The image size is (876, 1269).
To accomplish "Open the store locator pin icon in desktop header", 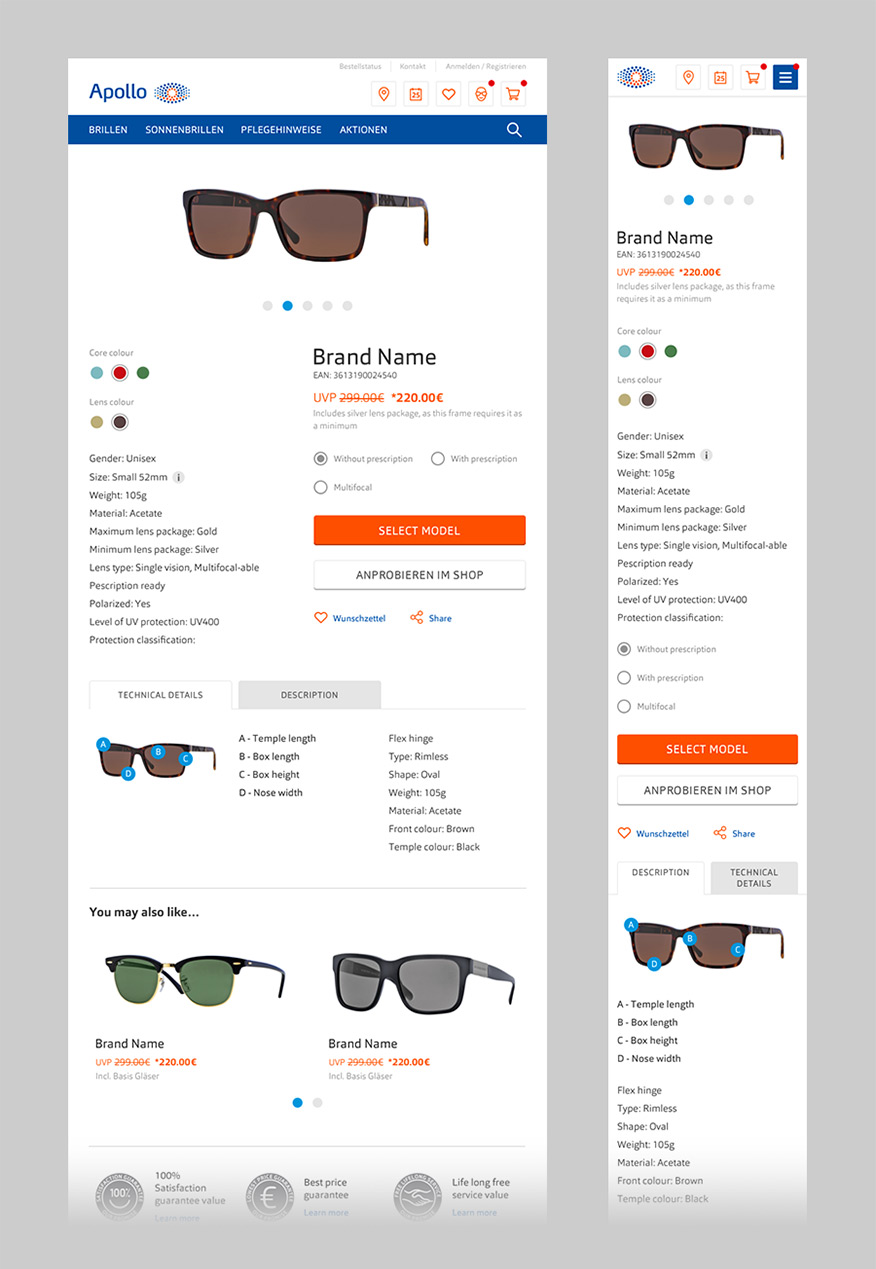I will (x=384, y=94).
